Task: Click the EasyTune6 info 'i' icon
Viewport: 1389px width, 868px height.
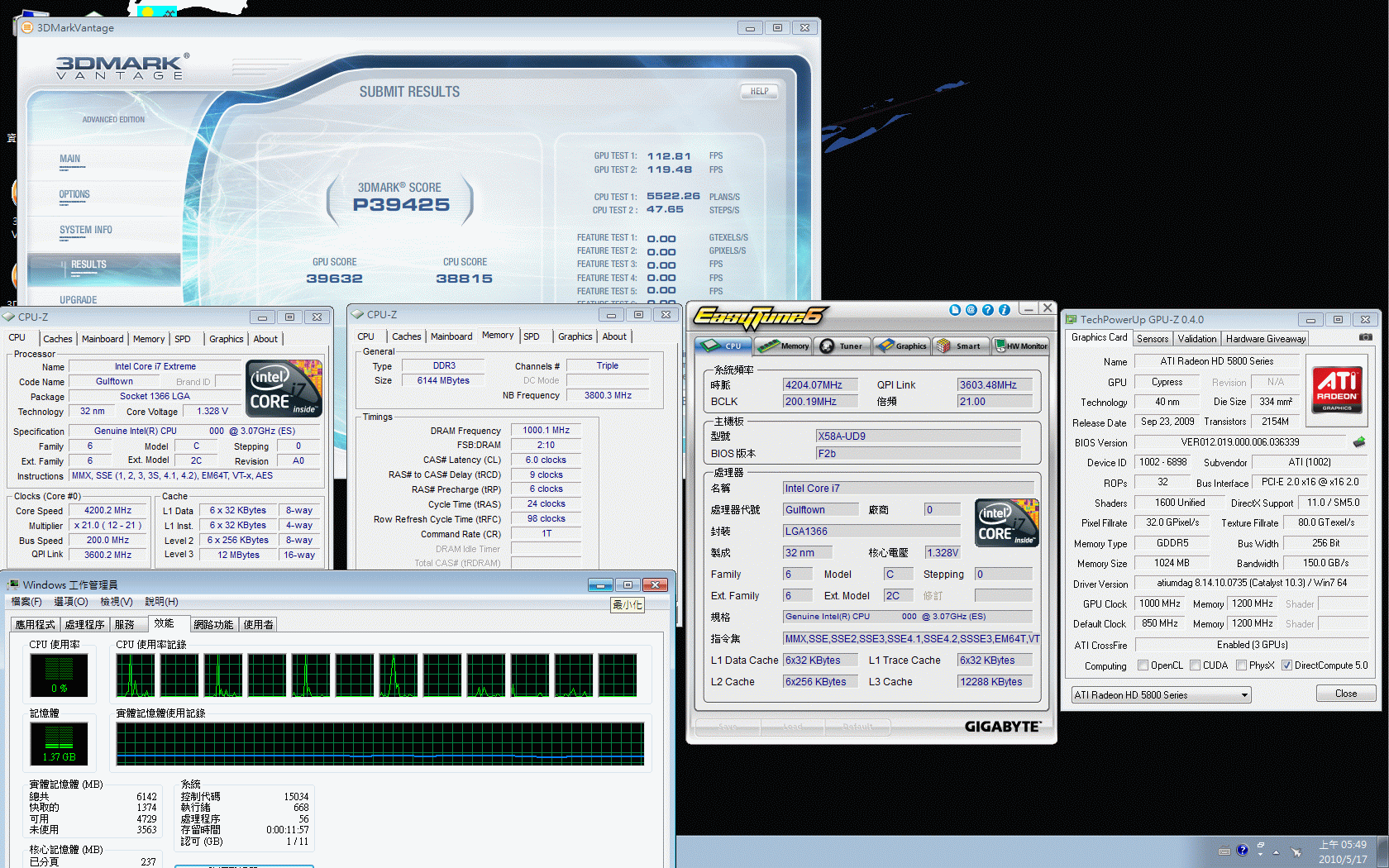Action: (x=1005, y=310)
